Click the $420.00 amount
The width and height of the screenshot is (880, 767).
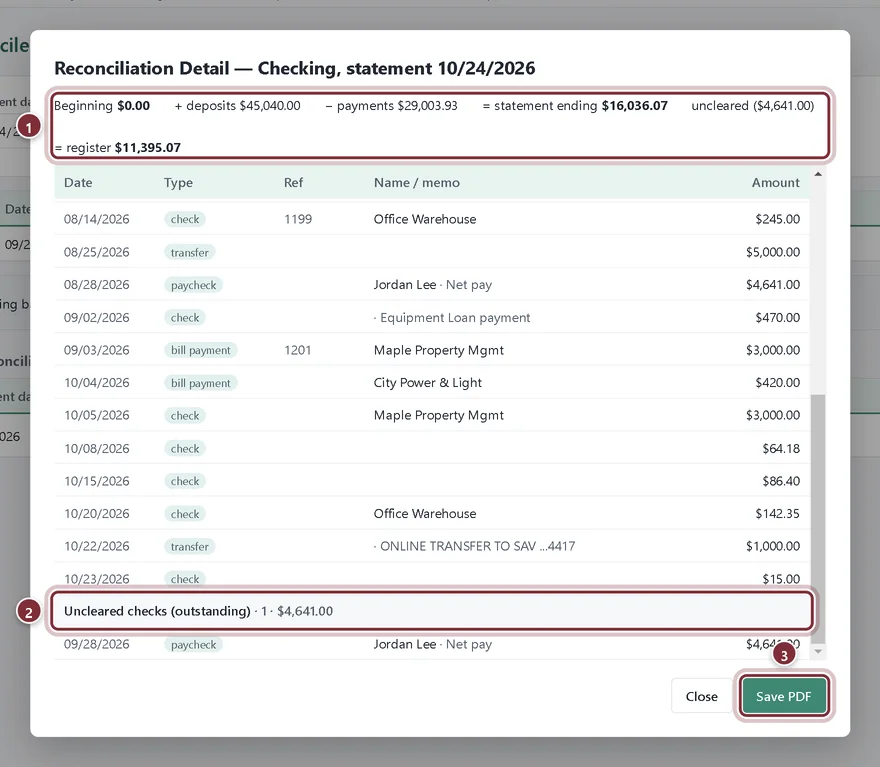pos(777,383)
